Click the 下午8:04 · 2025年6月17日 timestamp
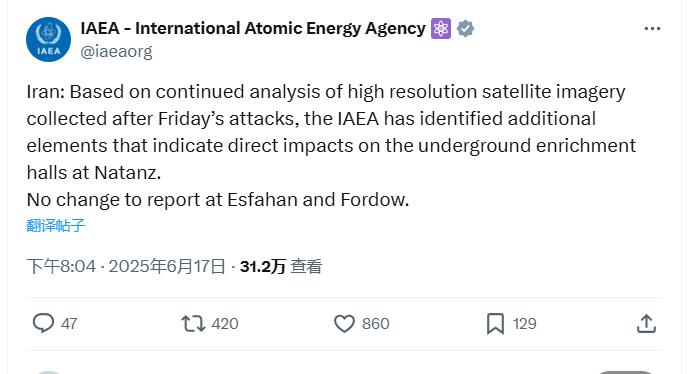689x374 pixels. 126,267
